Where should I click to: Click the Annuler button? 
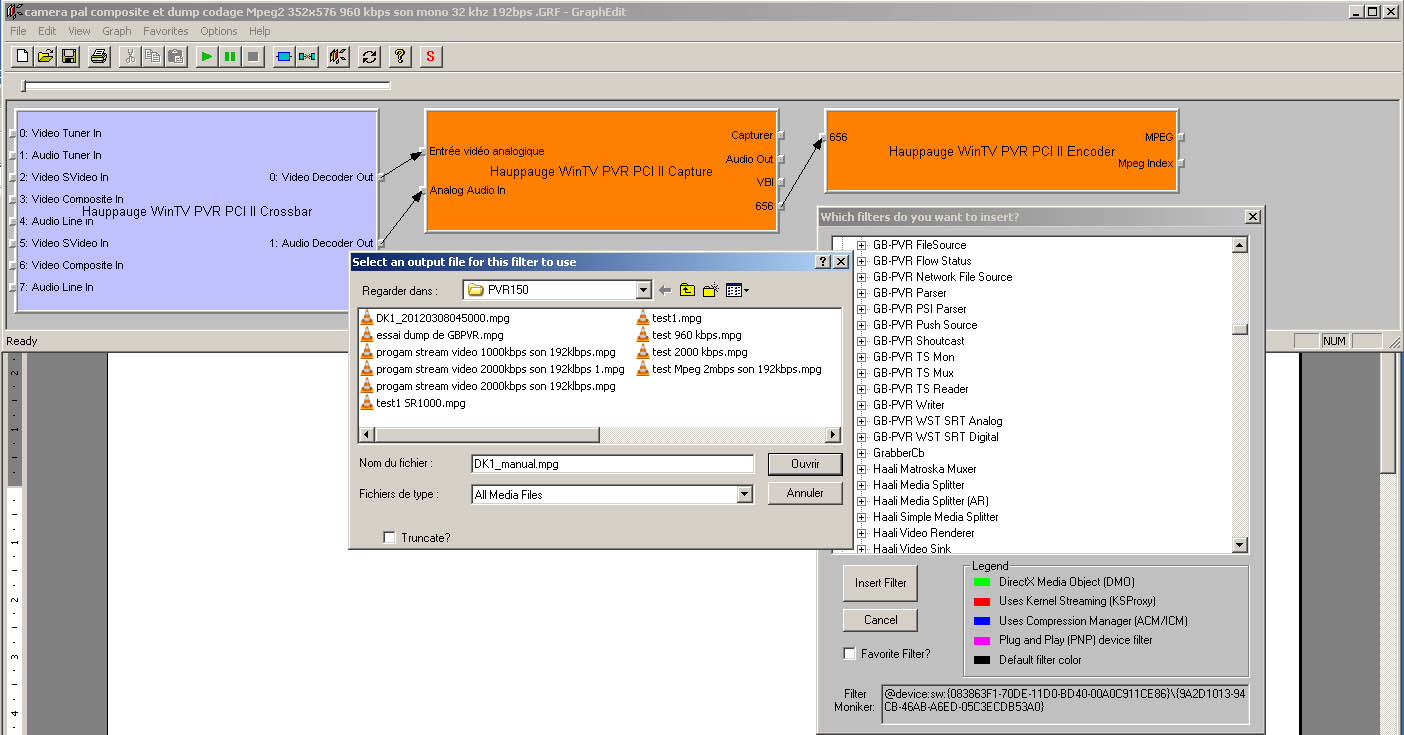804,493
